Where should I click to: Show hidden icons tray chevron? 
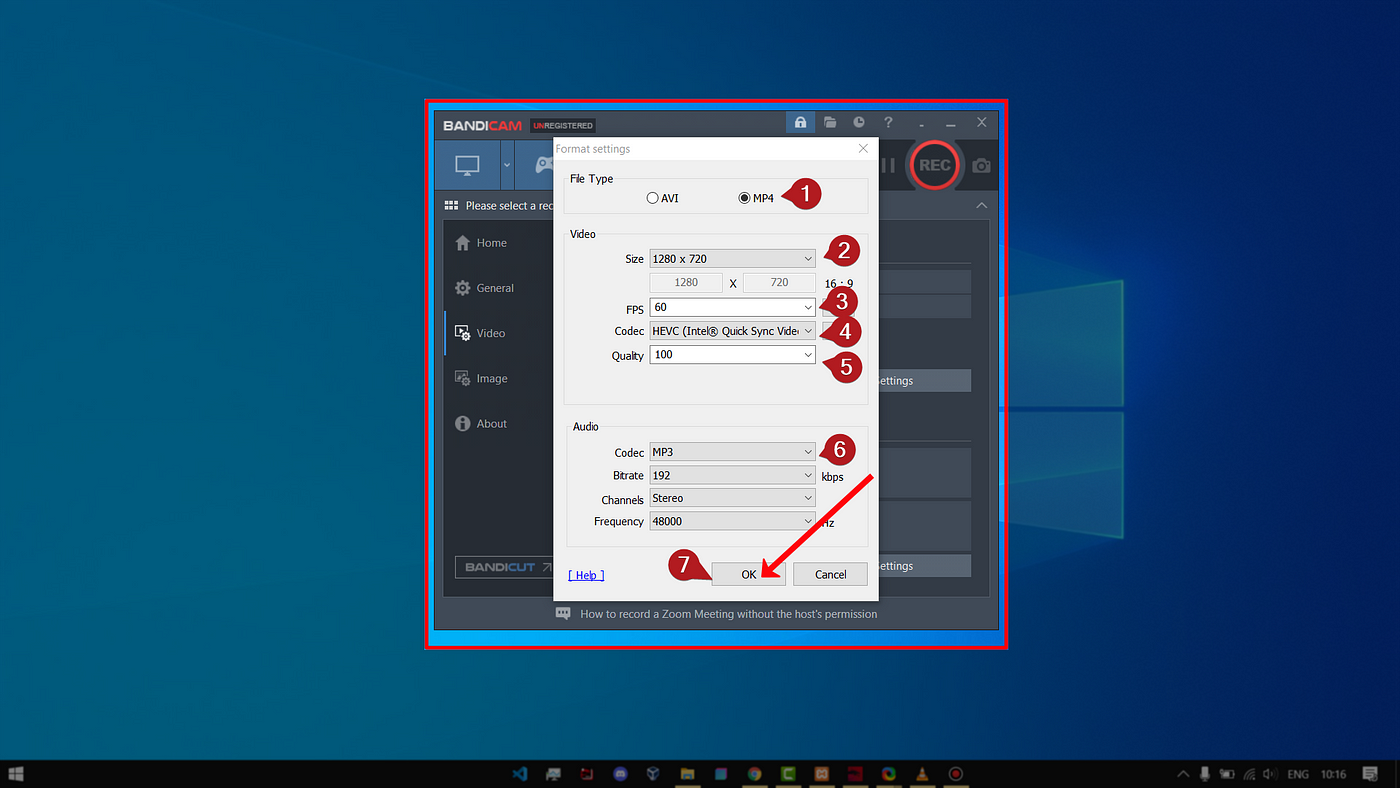[x=1184, y=774]
